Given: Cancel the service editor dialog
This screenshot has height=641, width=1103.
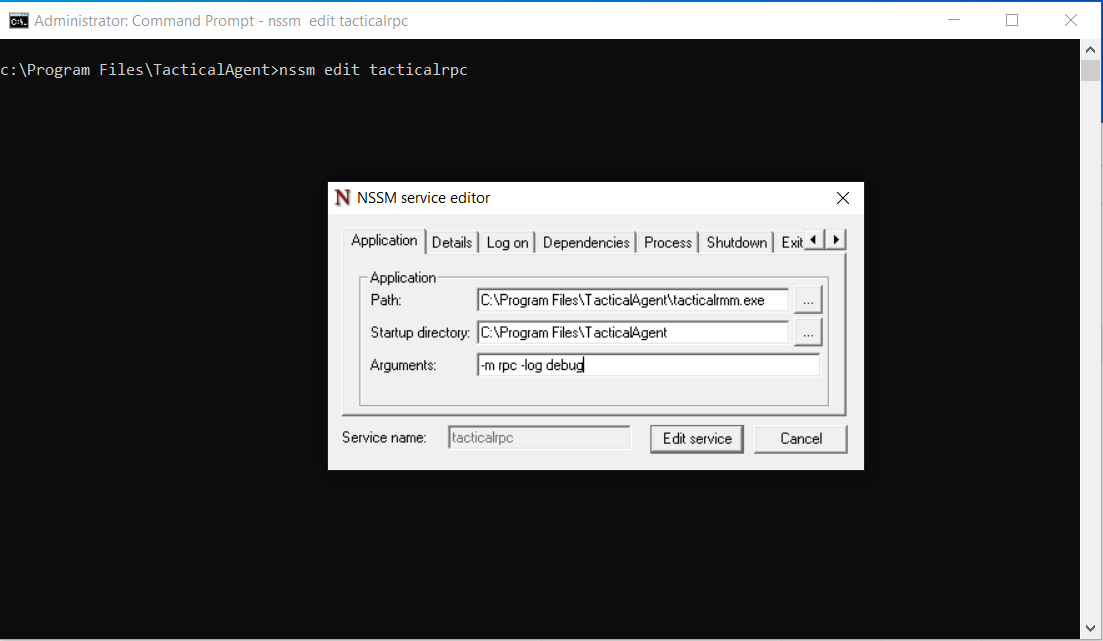Looking at the screenshot, I should pyautogui.click(x=801, y=439).
